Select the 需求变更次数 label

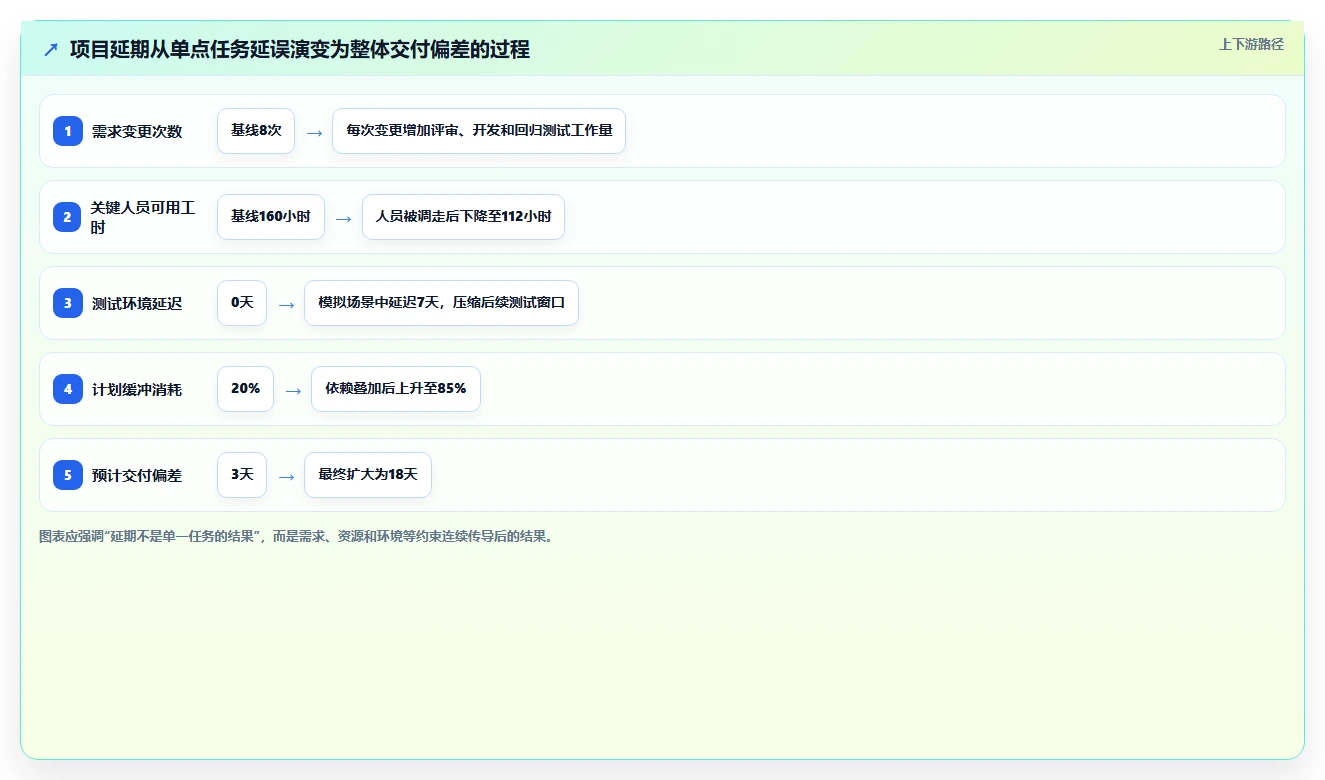coord(137,131)
